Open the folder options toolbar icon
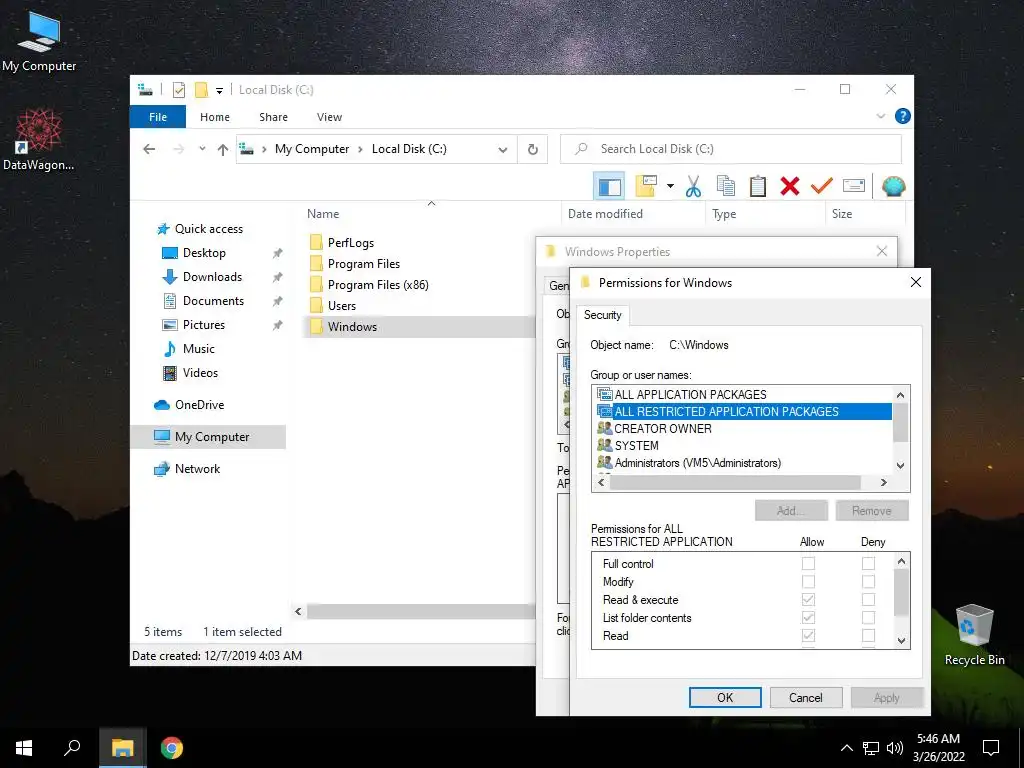 [x=645, y=186]
